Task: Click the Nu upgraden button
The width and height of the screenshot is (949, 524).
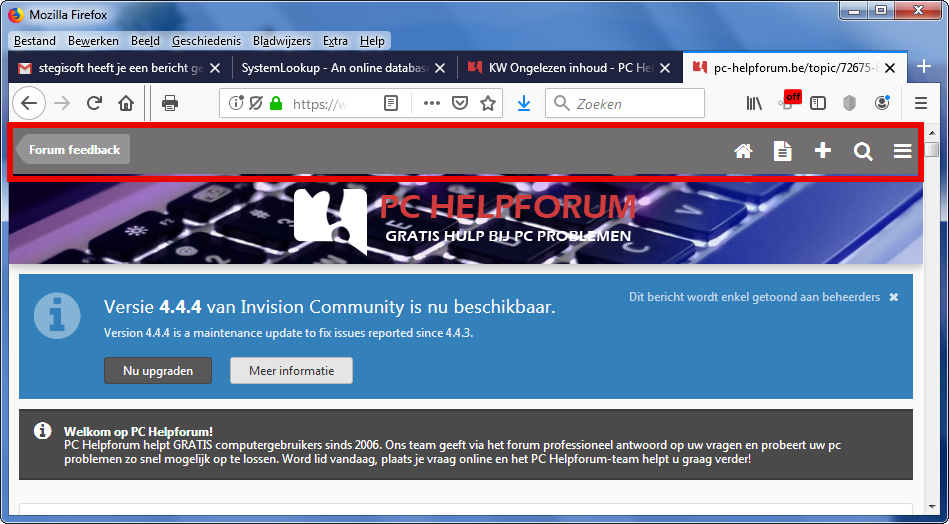Action: (158, 370)
